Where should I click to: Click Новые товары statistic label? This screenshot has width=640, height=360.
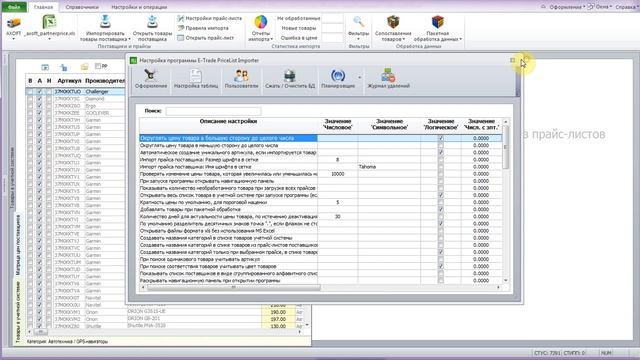coord(299,28)
